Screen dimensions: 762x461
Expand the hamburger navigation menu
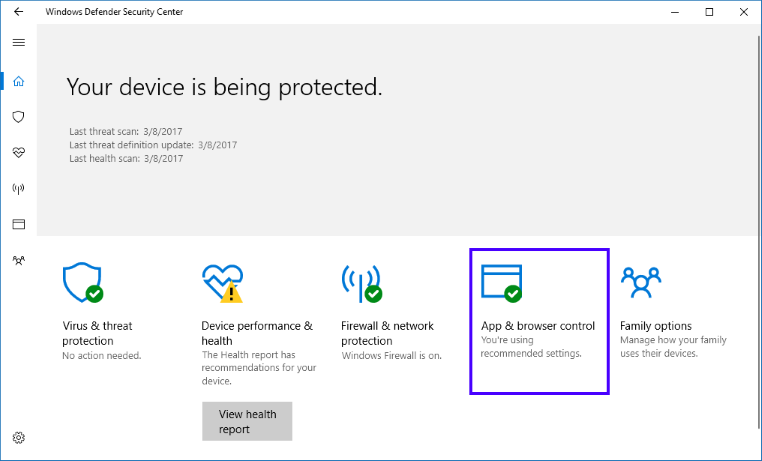pyautogui.click(x=18, y=43)
